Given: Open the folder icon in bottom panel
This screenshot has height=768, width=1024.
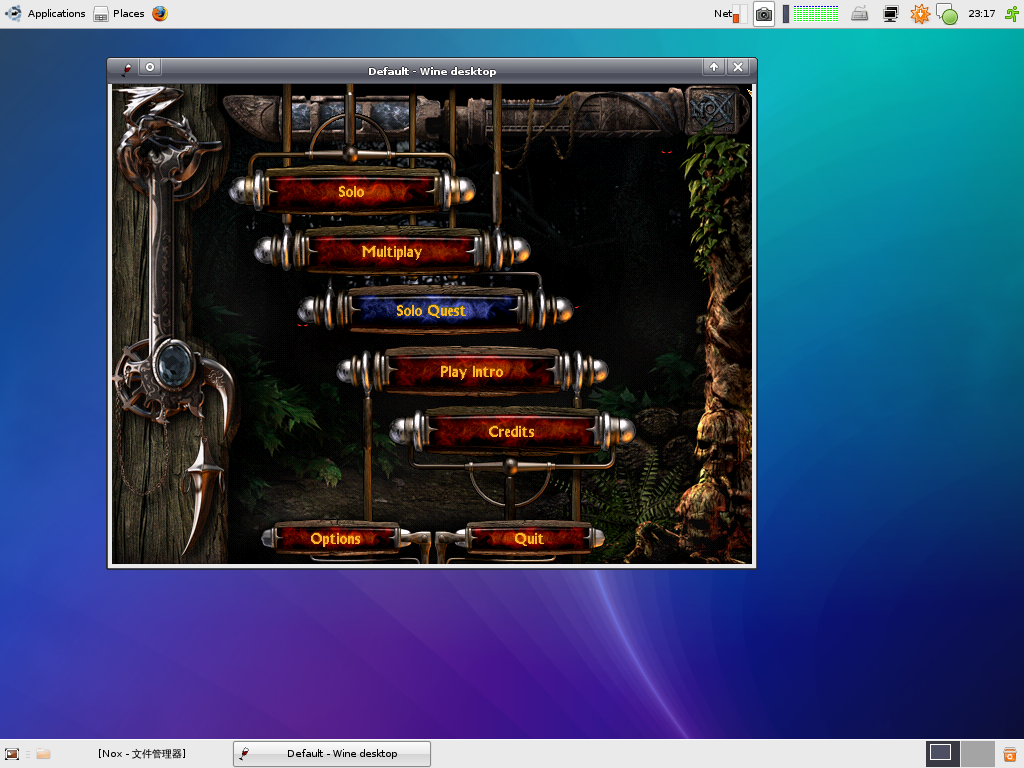Looking at the screenshot, I should (43, 754).
